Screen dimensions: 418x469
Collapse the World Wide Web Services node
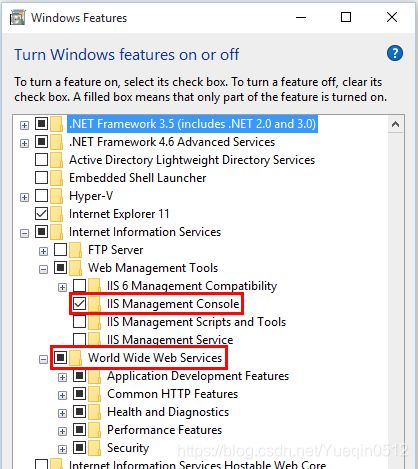coord(43,359)
